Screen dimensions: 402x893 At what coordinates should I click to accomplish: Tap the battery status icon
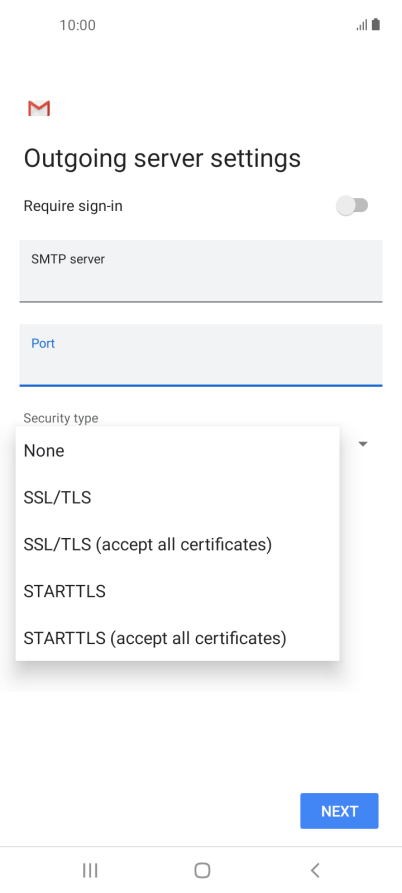coord(376,24)
